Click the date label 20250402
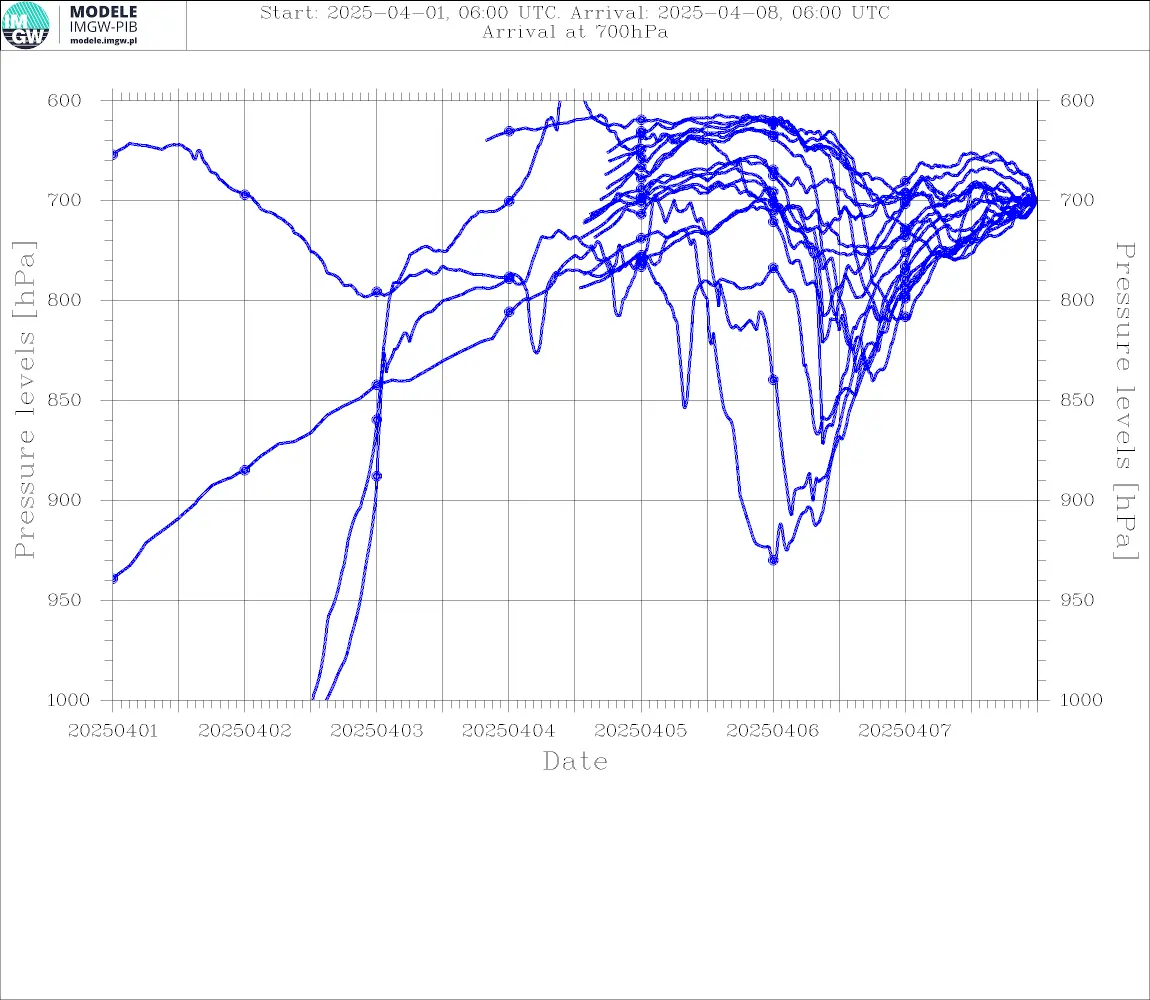 [x=245, y=731]
